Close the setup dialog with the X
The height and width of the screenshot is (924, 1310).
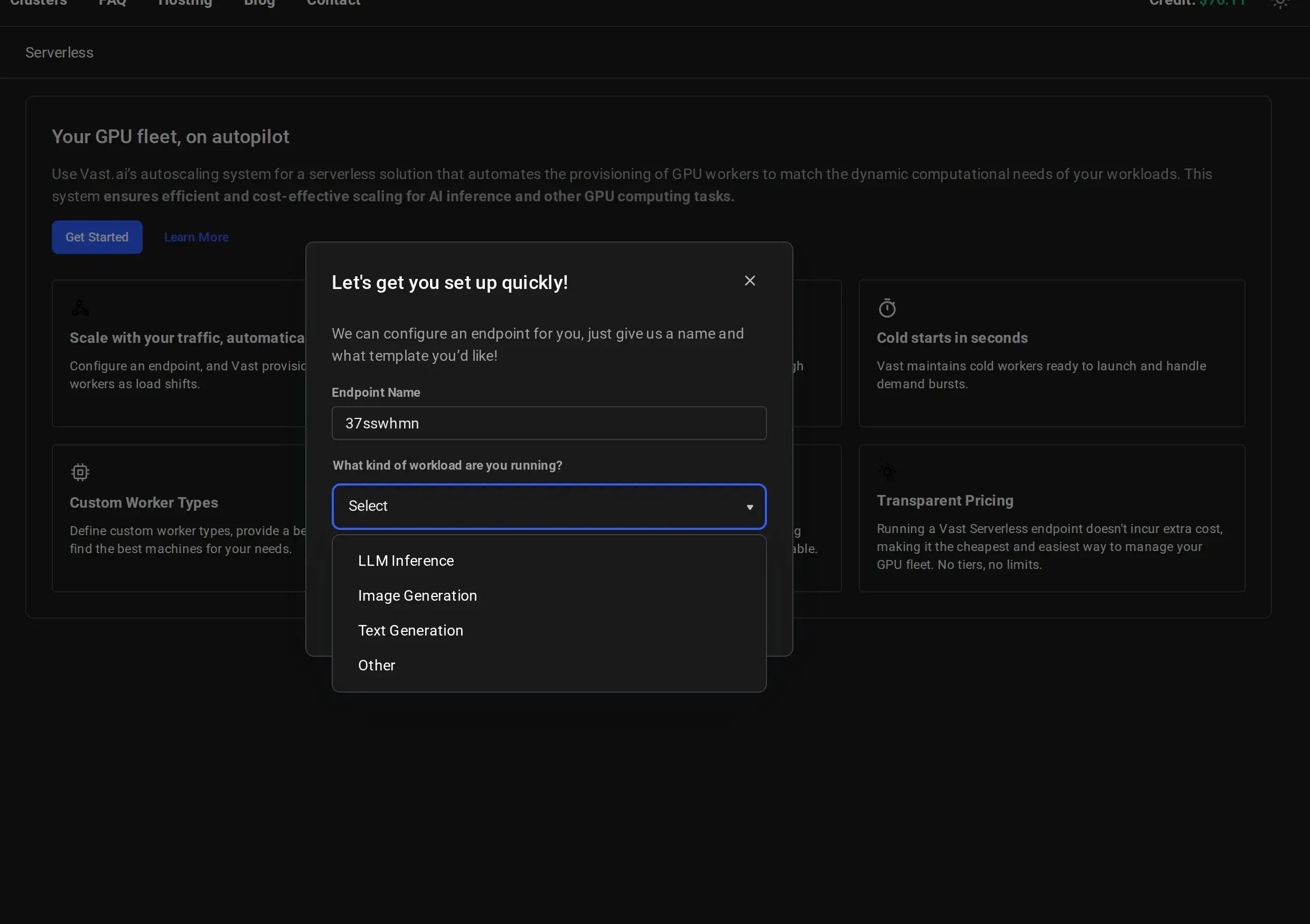(x=750, y=281)
